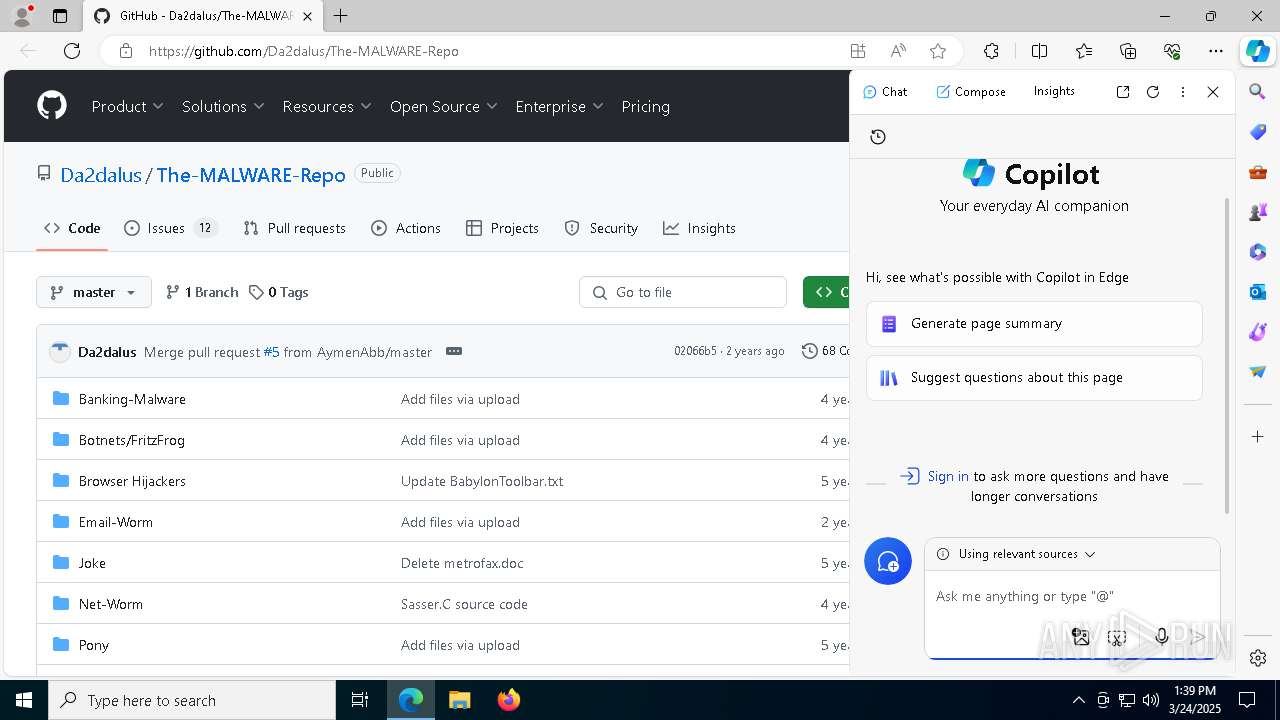Click the Pricing link
The height and width of the screenshot is (720, 1280).
(x=645, y=106)
